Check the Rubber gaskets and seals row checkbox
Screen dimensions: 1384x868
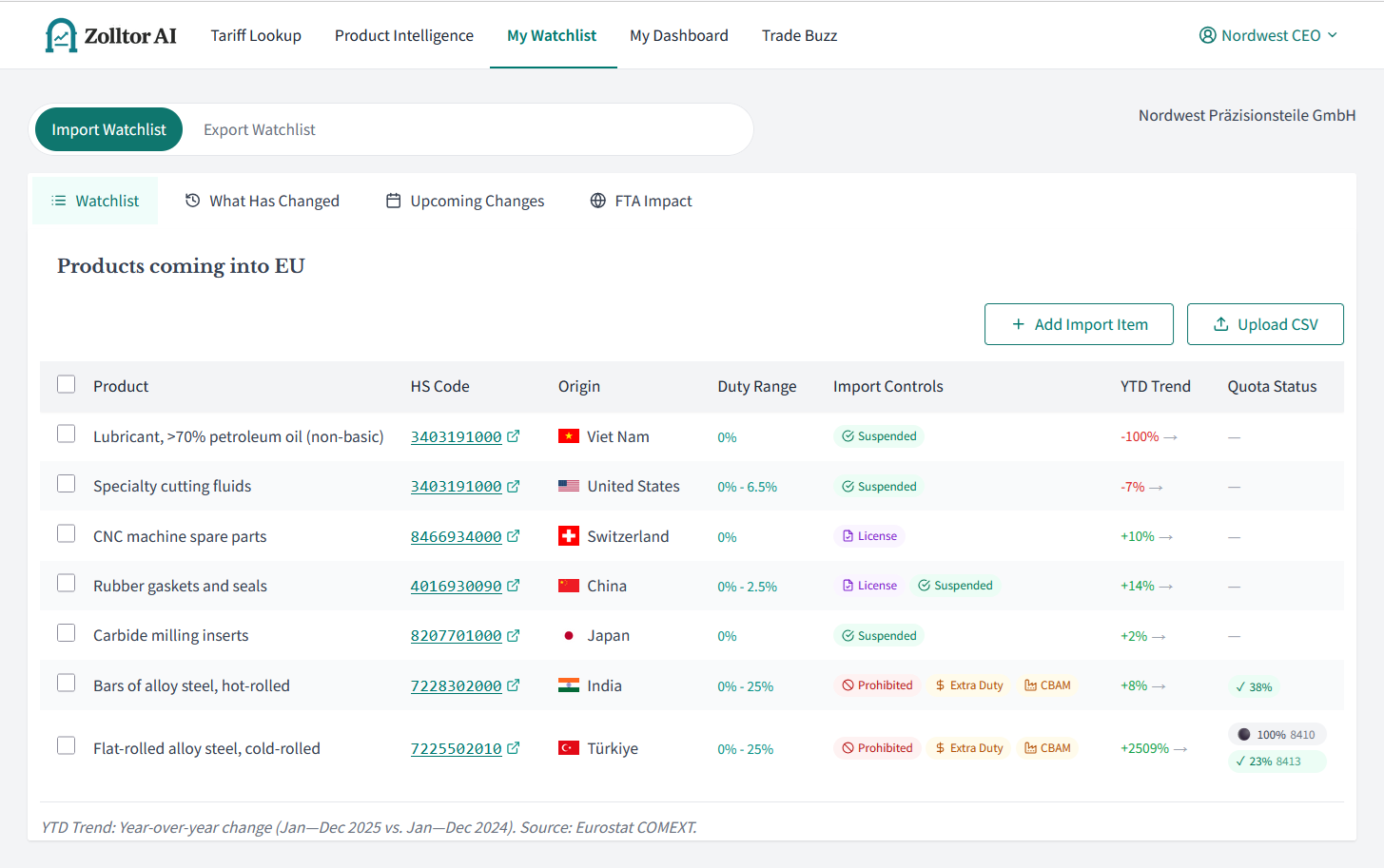pos(66,583)
